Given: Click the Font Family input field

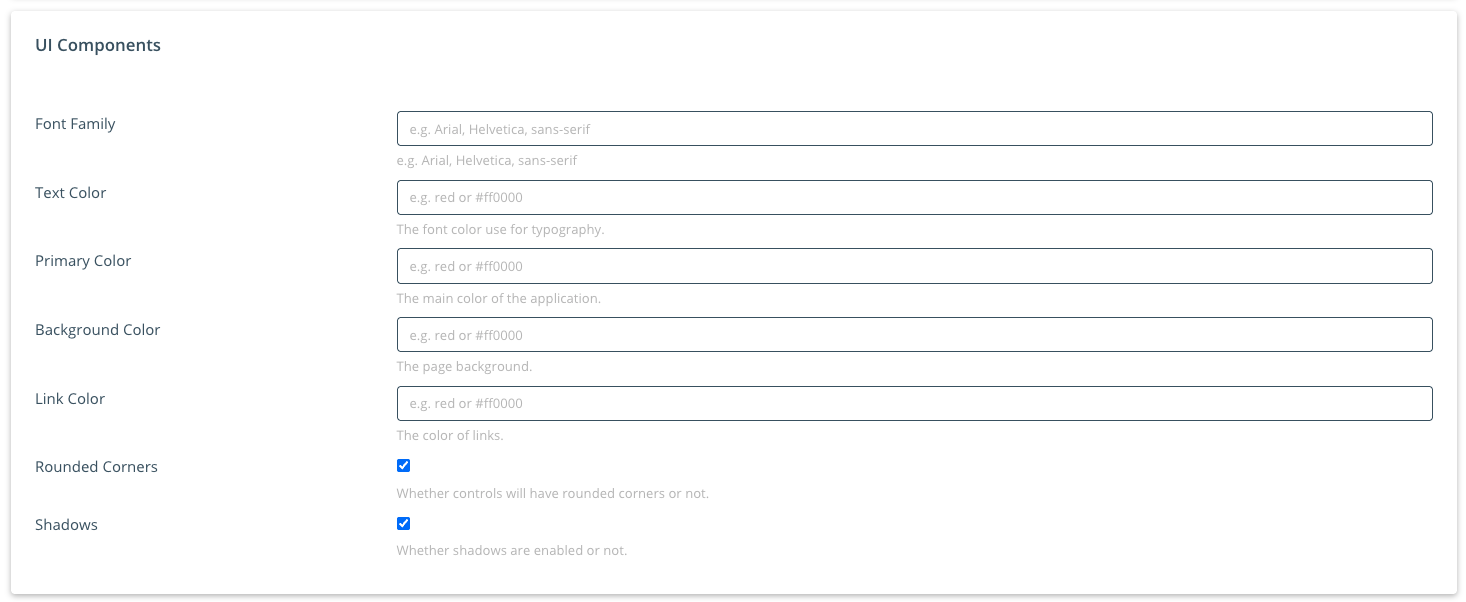Looking at the screenshot, I should point(914,129).
